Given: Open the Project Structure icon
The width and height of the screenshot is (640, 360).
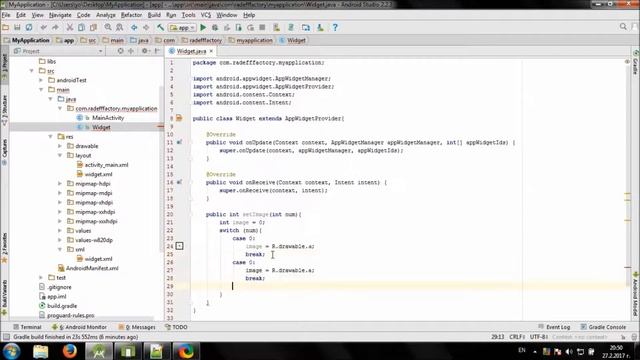Looking at the screenshot, I should 306,27.
